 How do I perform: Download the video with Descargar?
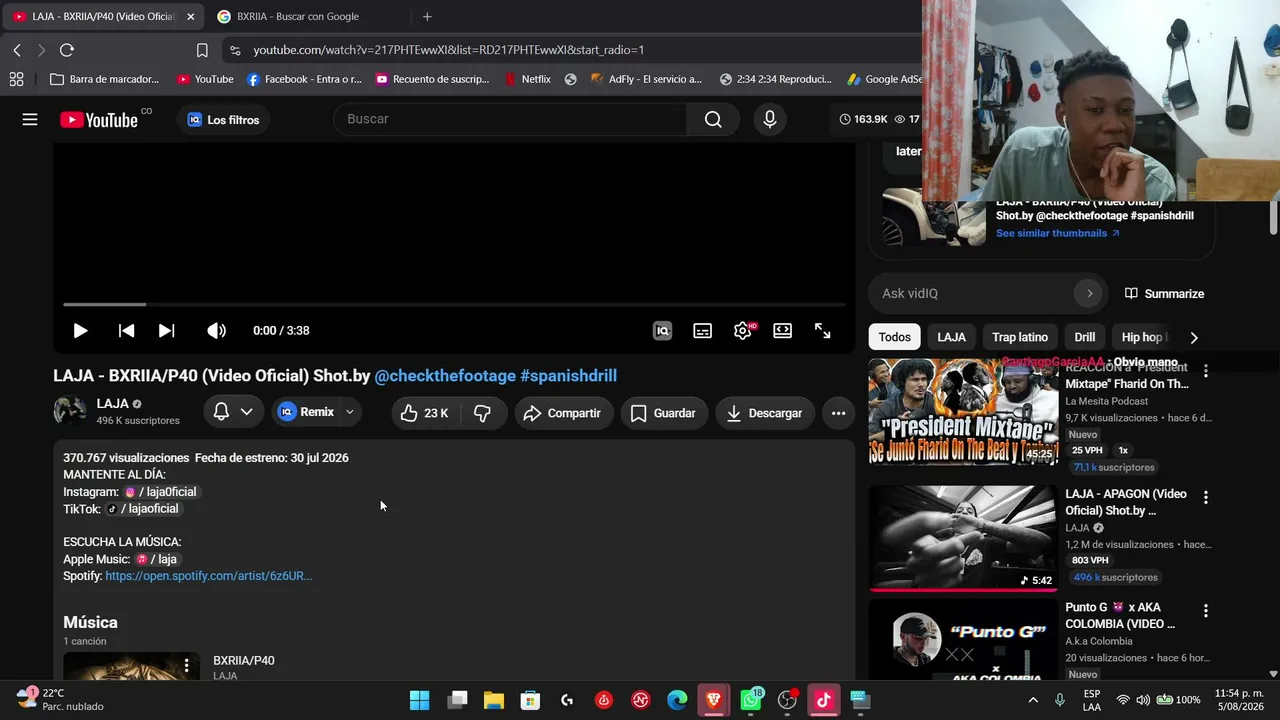point(765,413)
